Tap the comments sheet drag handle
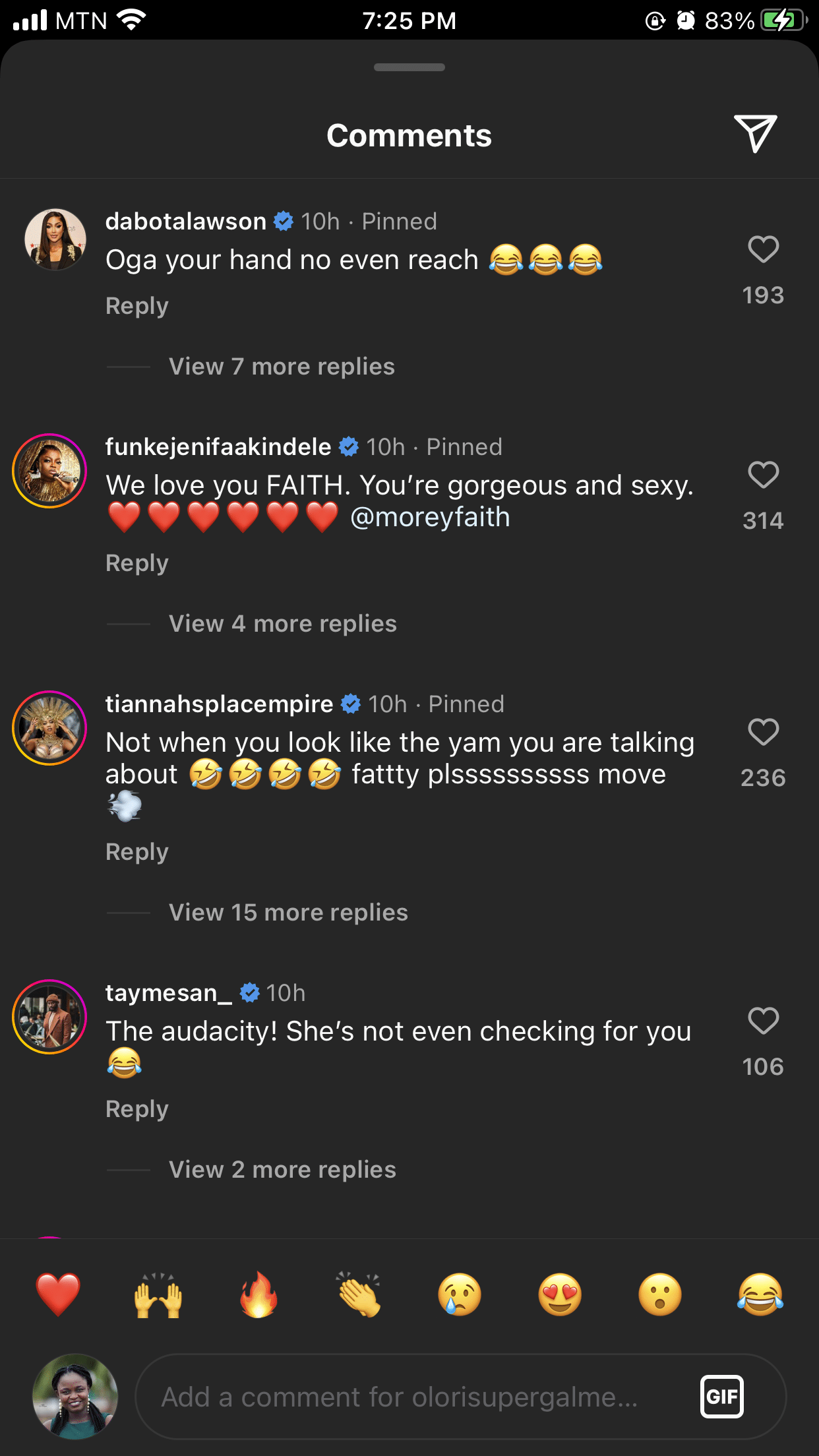The image size is (819, 1456). click(409, 67)
